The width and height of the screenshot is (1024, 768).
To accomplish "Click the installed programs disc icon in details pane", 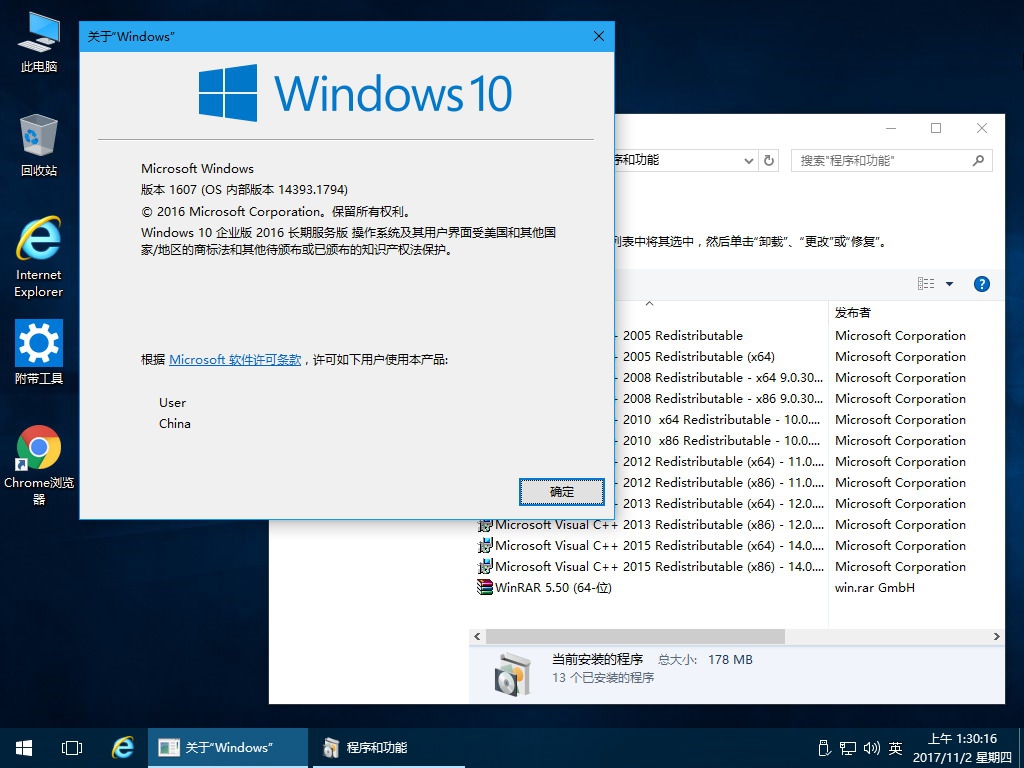I will pos(513,674).
